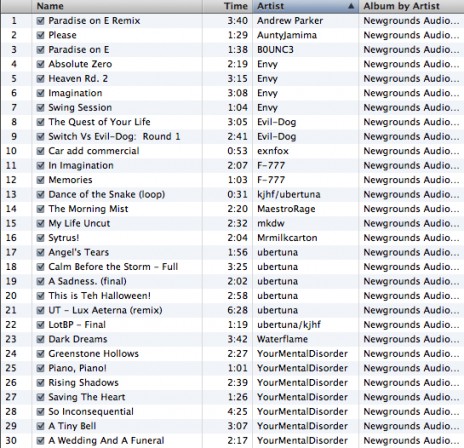
Task: Click track number 15
Action: pyautogui.click(x=11, y=223)
